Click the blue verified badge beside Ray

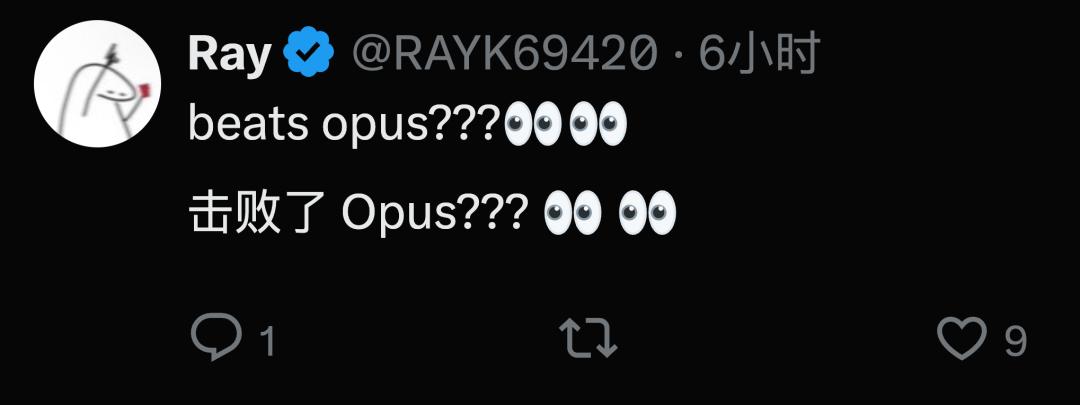coord(308,54)
